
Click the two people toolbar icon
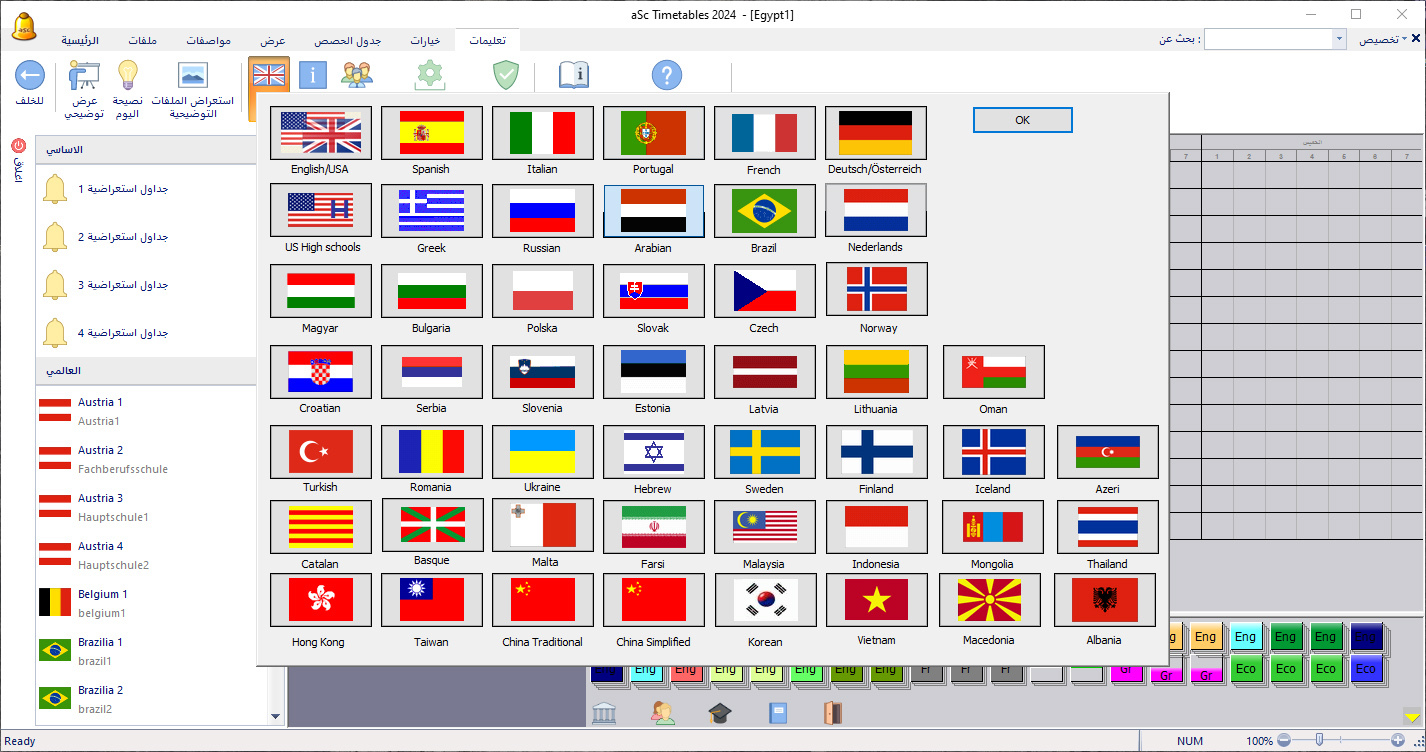click(357, 76)
